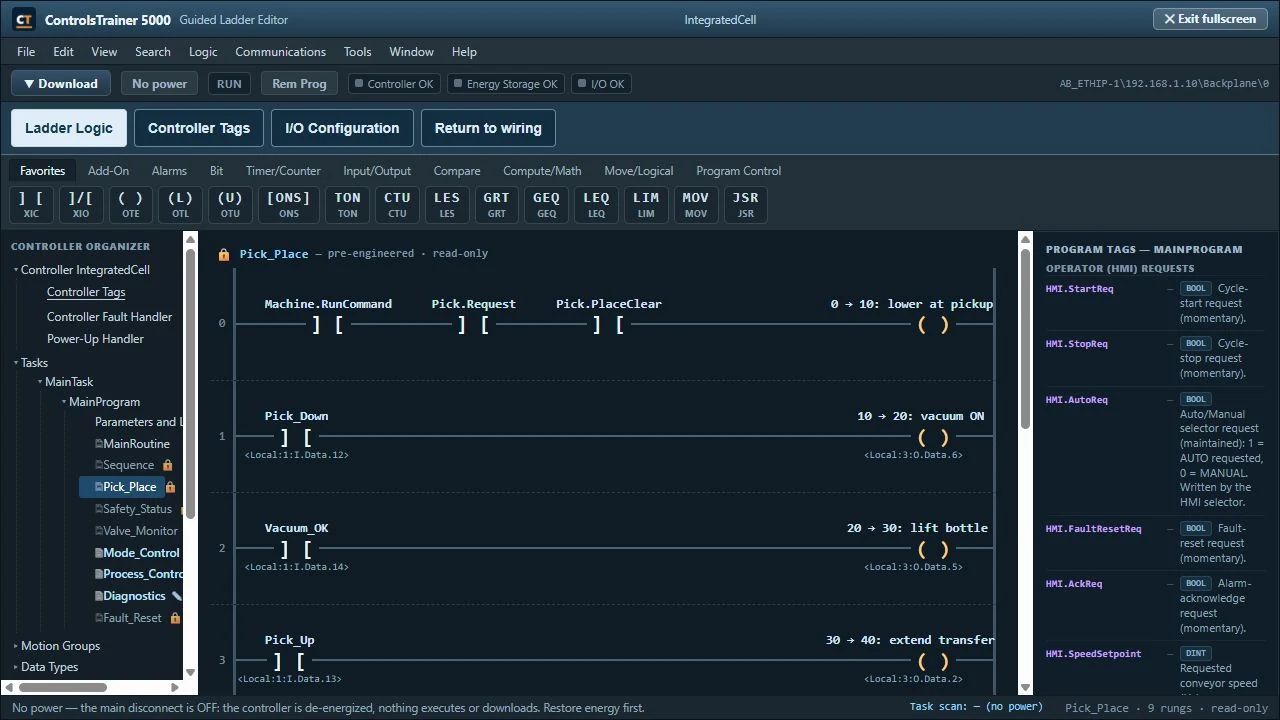
Task: Collapse the Tasks tree node
Action: click(x=16, y=363)
